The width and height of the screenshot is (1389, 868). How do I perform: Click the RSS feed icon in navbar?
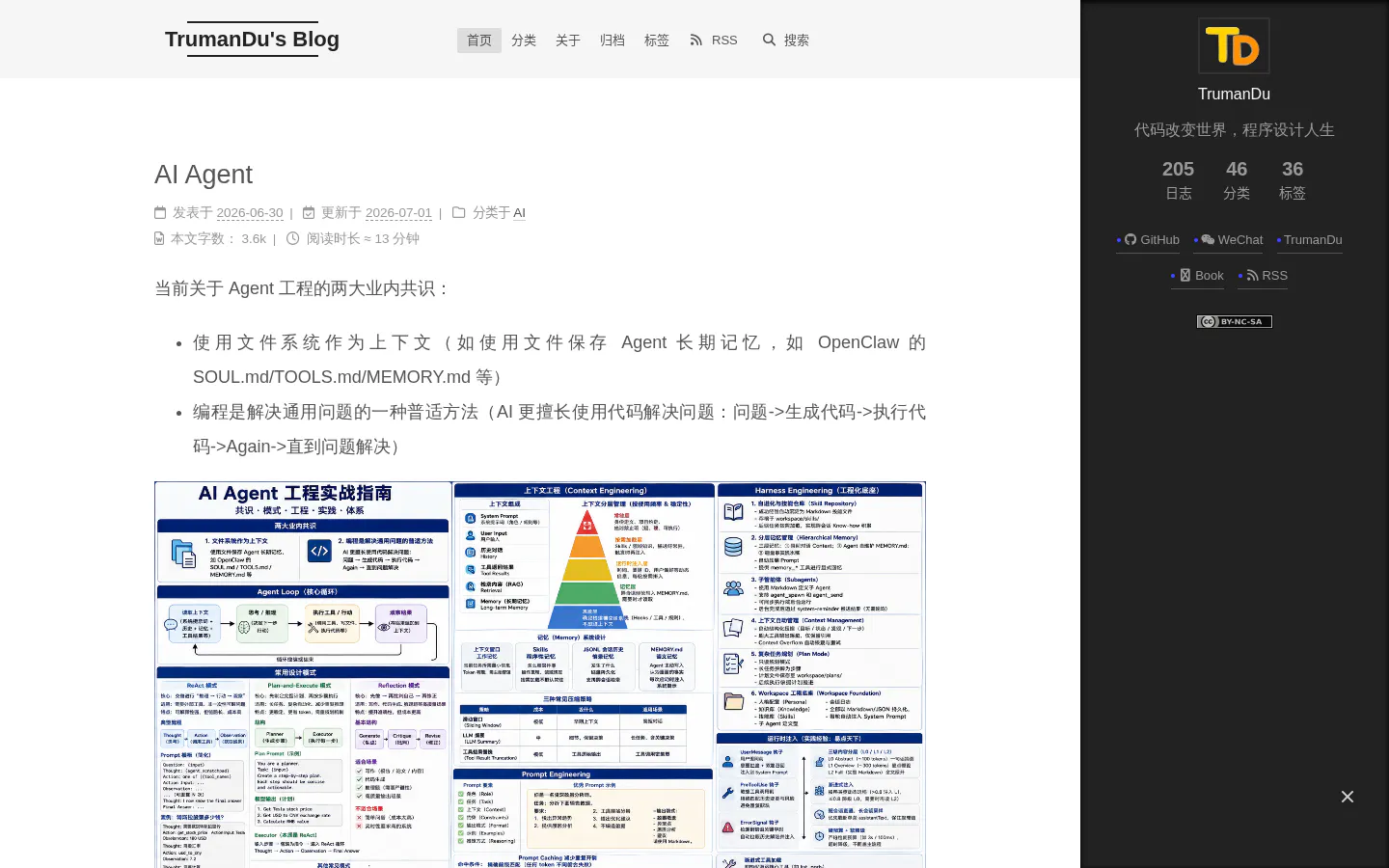point(695,41)
